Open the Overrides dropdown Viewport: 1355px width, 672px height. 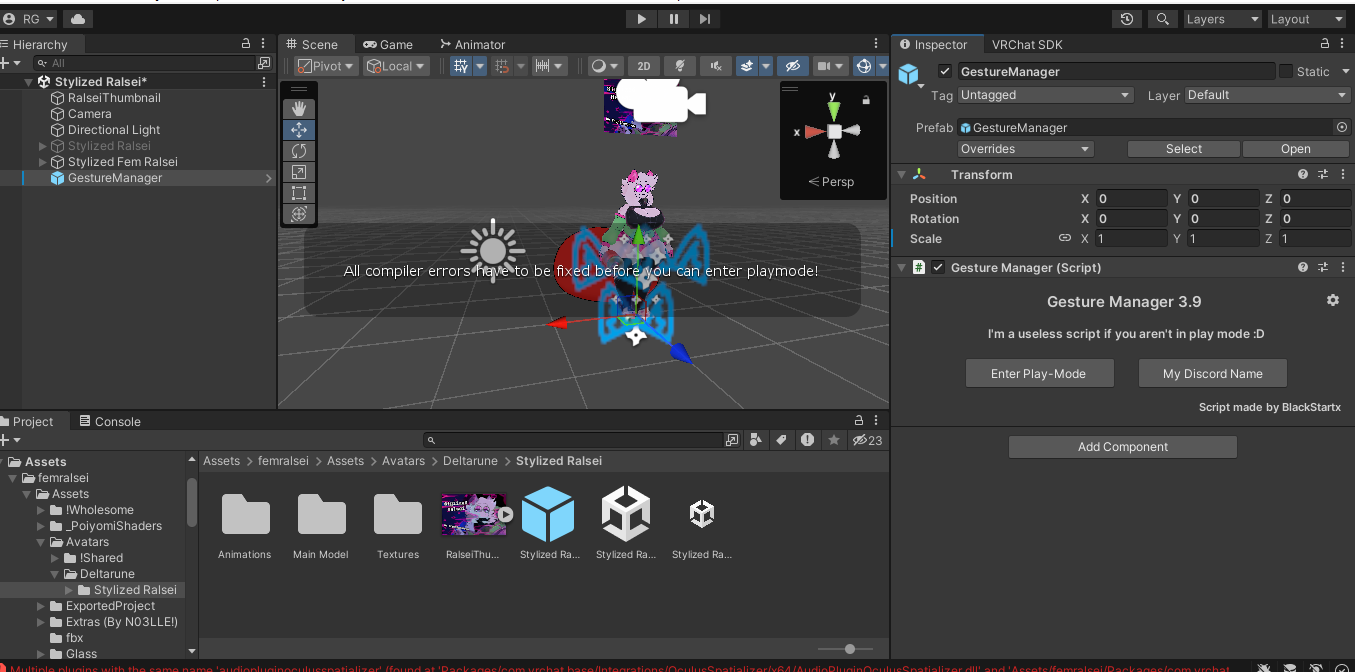pyautogui.click(x=1026, y=149)
